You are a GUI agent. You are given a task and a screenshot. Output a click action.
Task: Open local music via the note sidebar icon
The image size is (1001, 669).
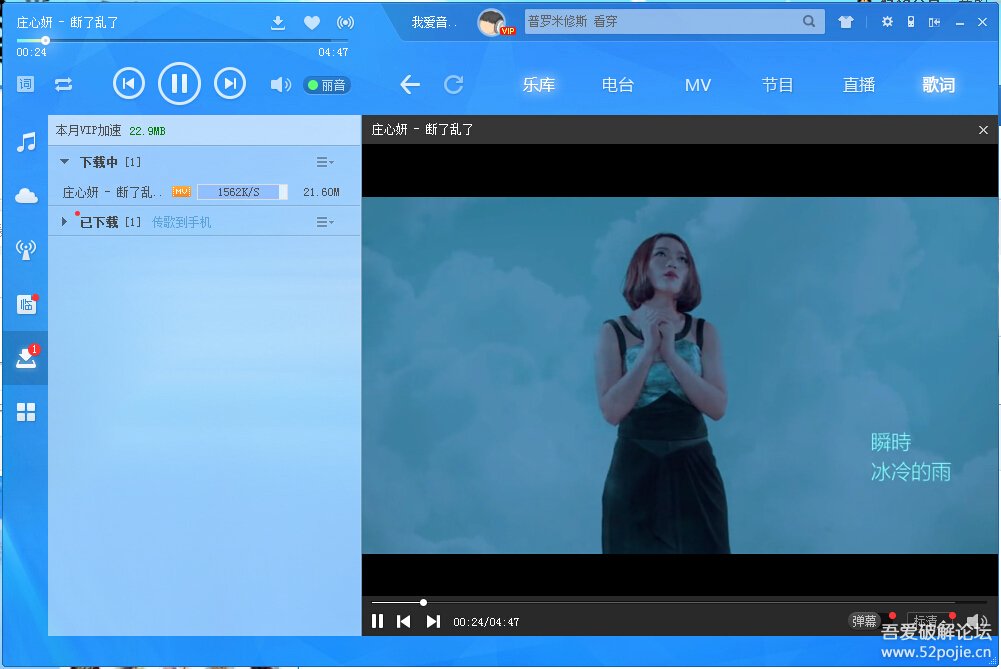tap(26, 142)
